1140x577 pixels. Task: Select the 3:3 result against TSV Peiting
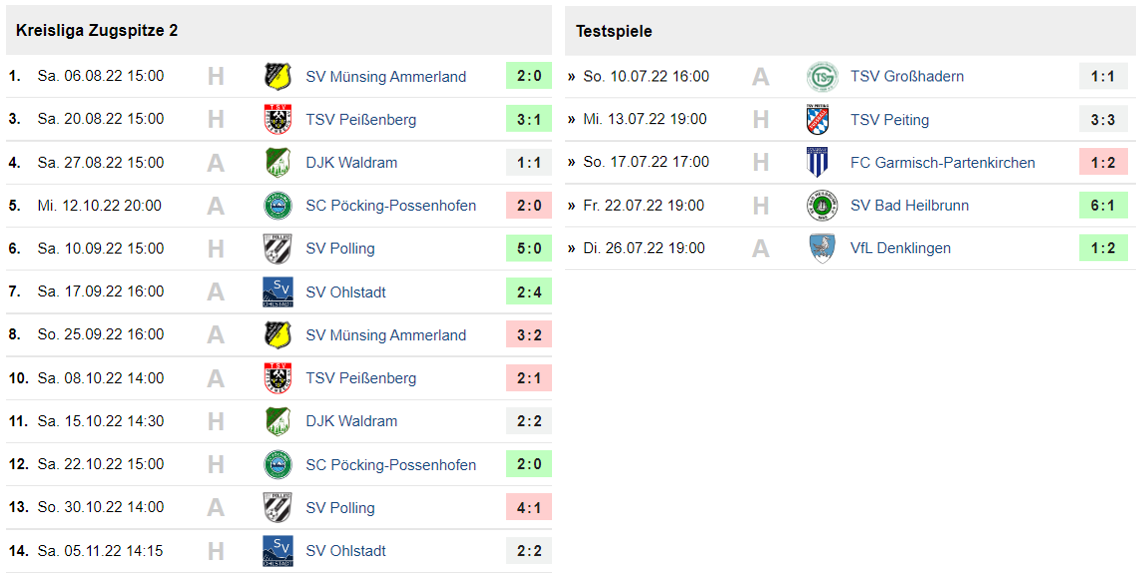click(1103, 119)
